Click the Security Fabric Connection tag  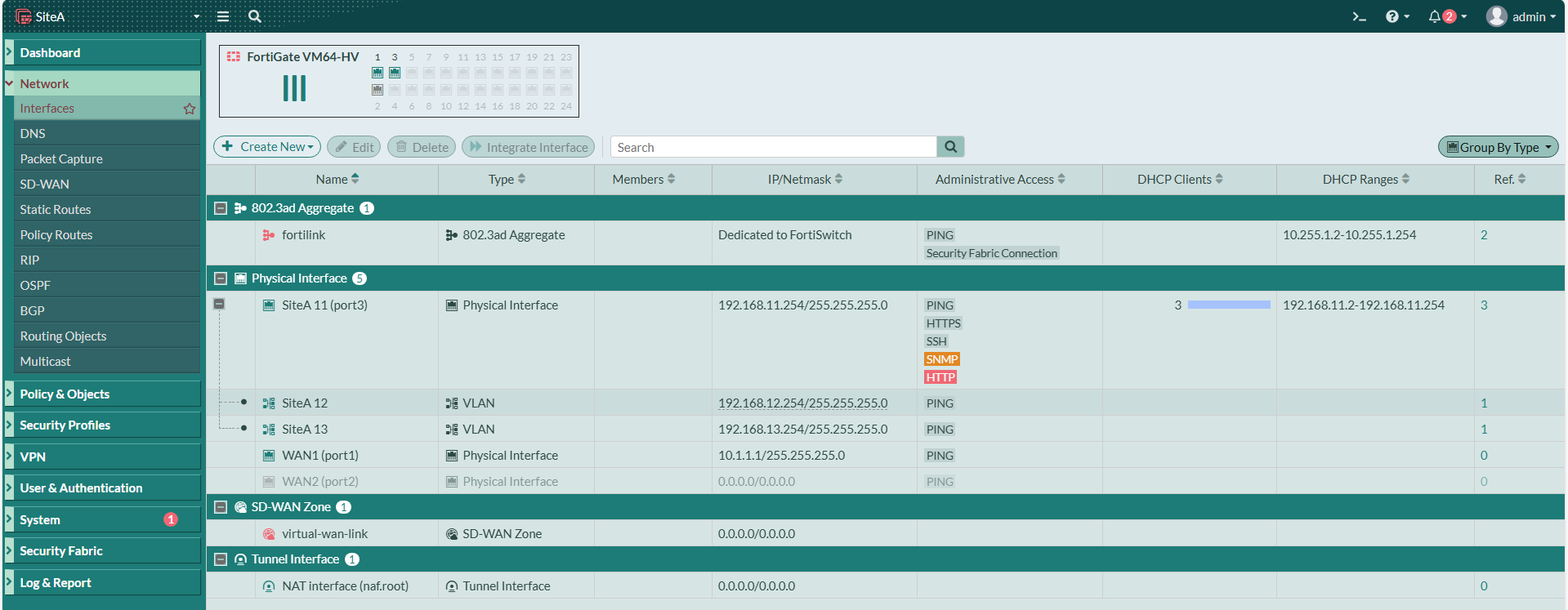(992, 253)
